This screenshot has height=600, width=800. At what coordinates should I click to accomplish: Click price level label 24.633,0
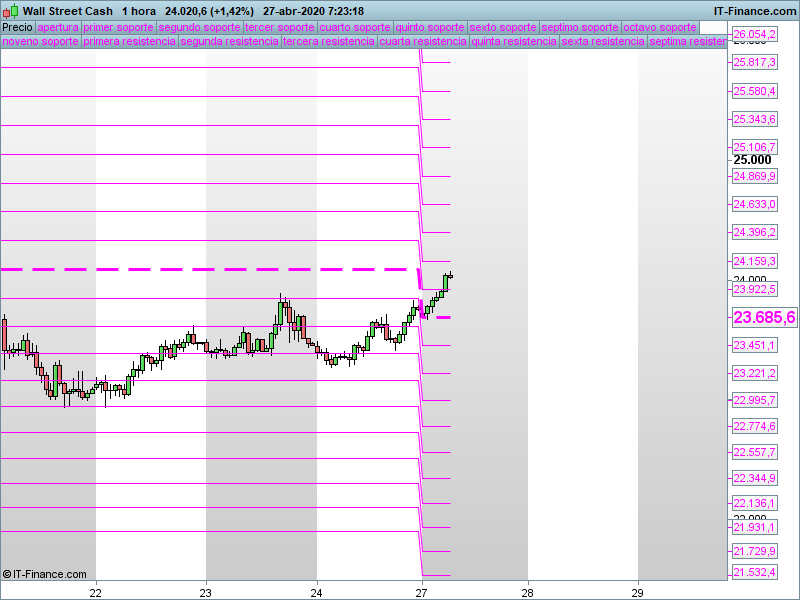tap(755, 205)
